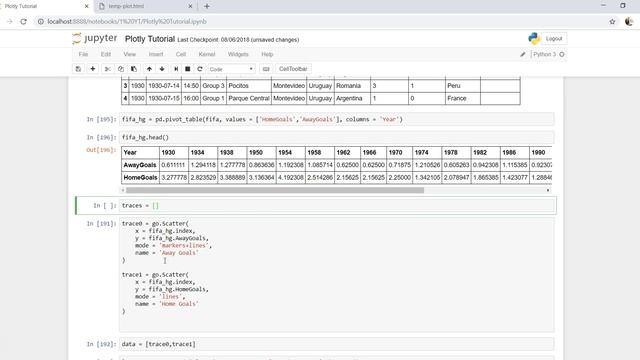
Task: Click the Python 3 kernel label
Action: click(544, 54)
